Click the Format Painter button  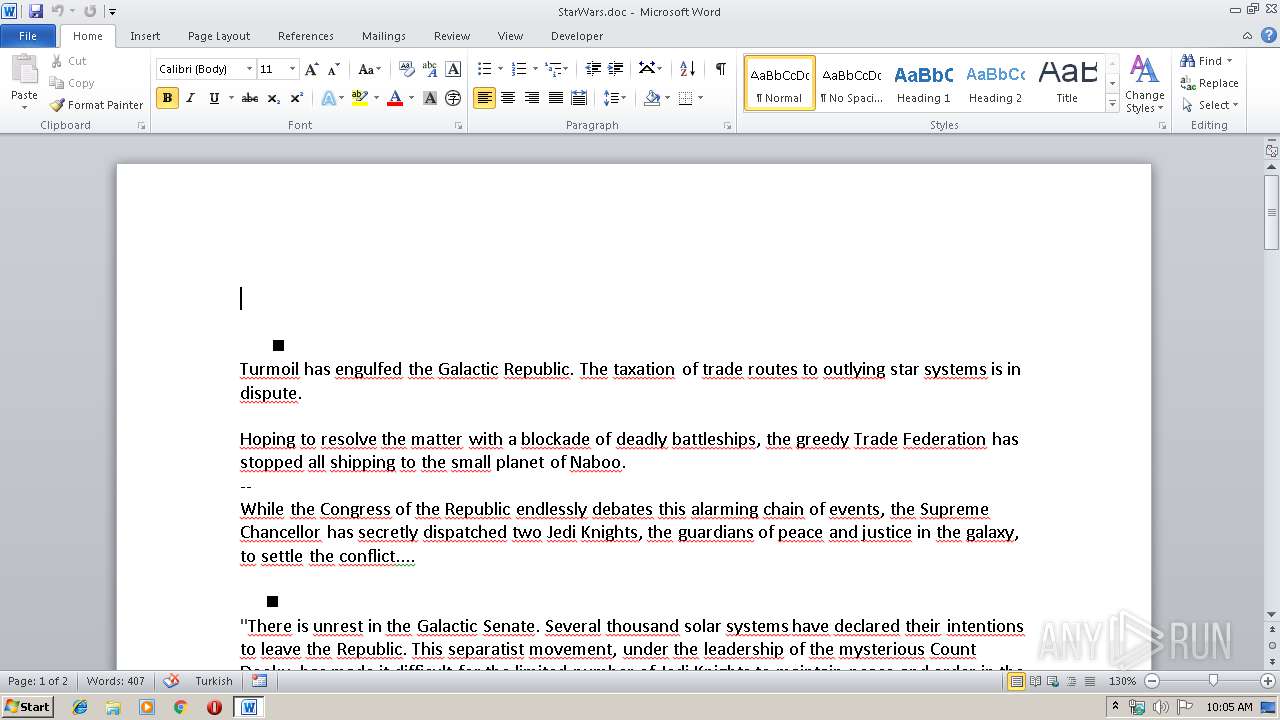[96, 105]
